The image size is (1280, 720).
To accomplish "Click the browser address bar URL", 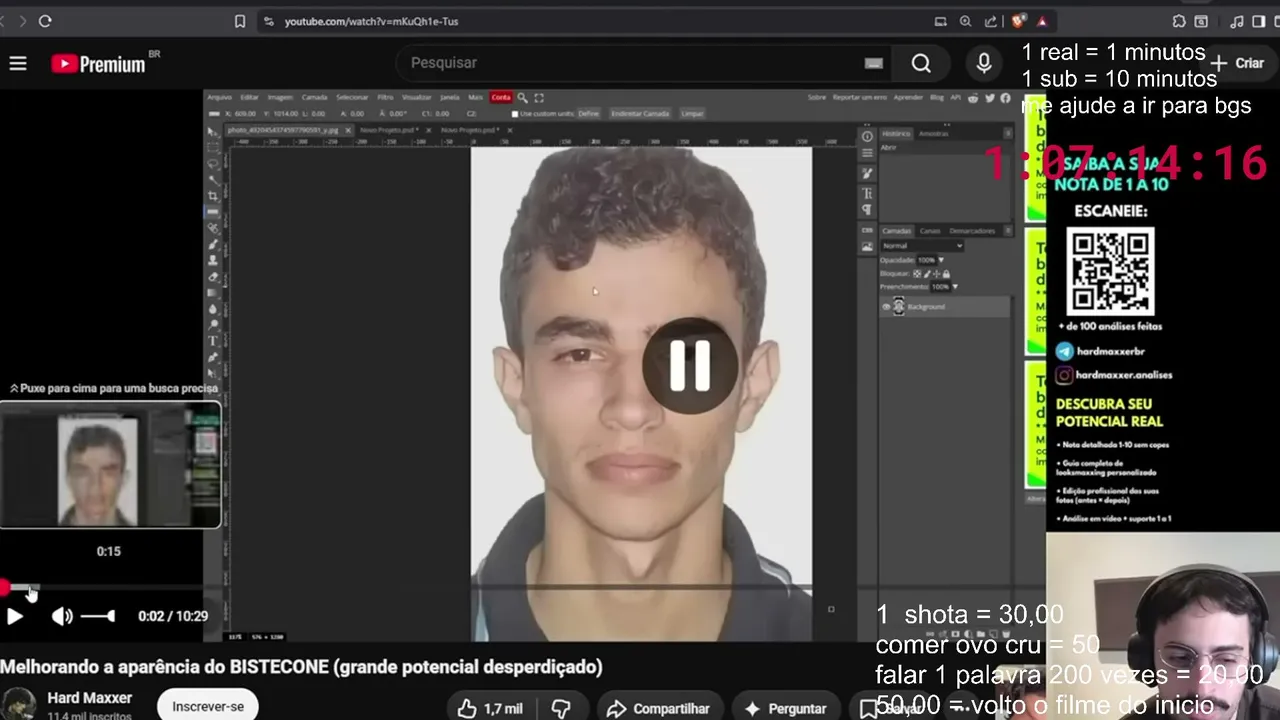I will point(371,21).
